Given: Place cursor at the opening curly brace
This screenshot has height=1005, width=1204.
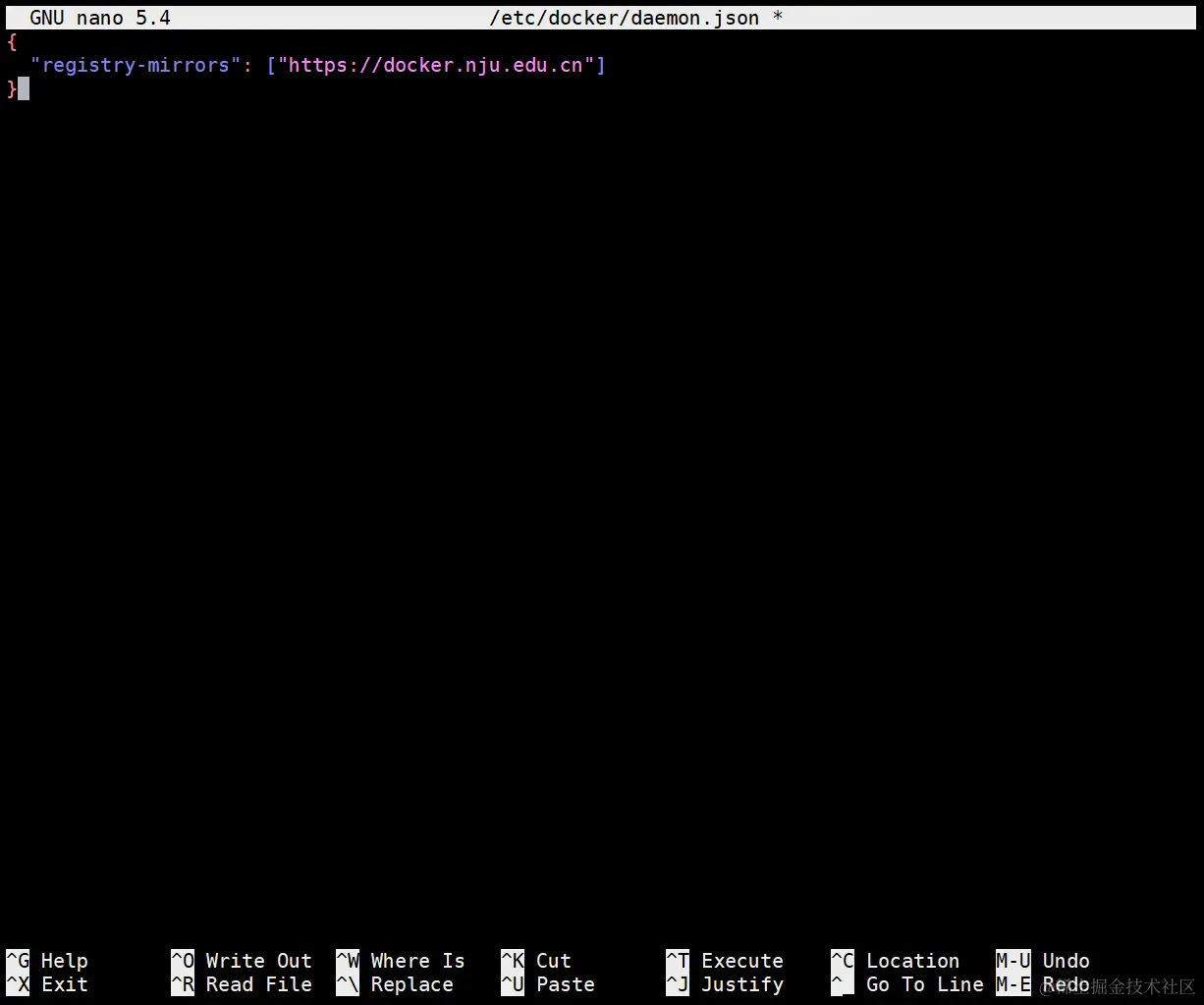Looking at the screenshot, I should (12, 41).
